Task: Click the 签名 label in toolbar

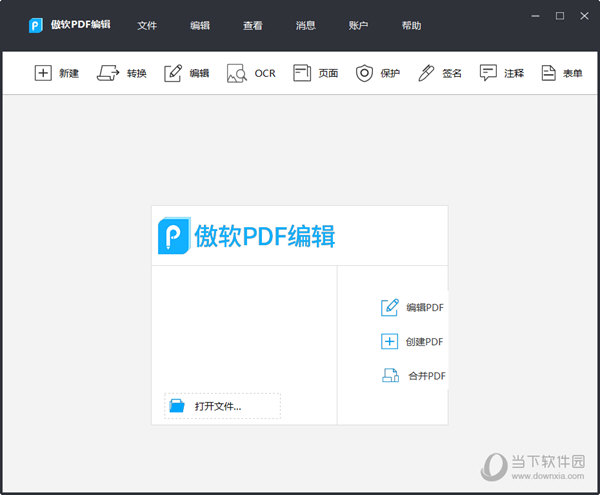Action: click(452, 73)
